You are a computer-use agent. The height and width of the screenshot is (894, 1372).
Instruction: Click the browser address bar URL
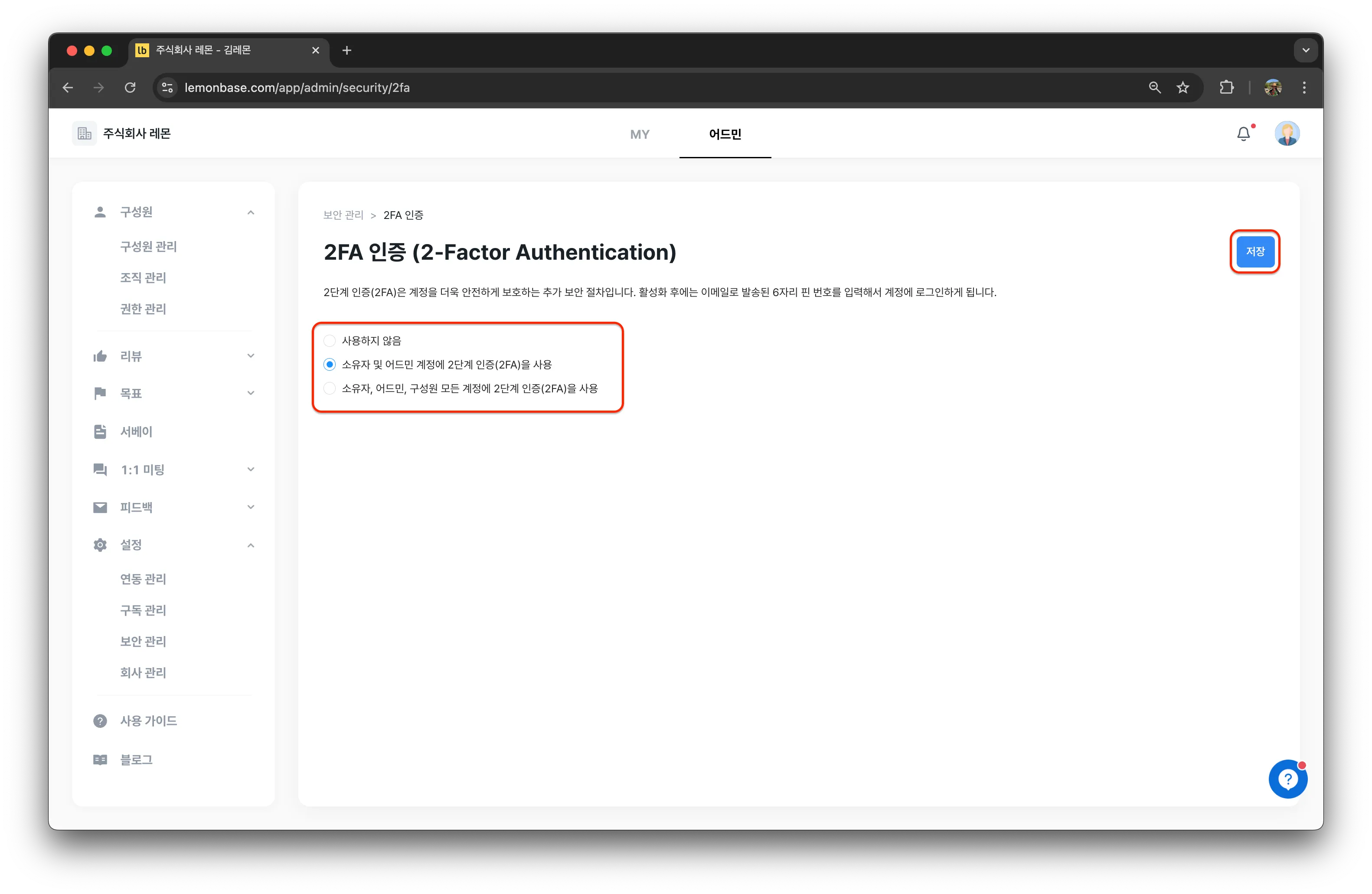coord(297,88)
